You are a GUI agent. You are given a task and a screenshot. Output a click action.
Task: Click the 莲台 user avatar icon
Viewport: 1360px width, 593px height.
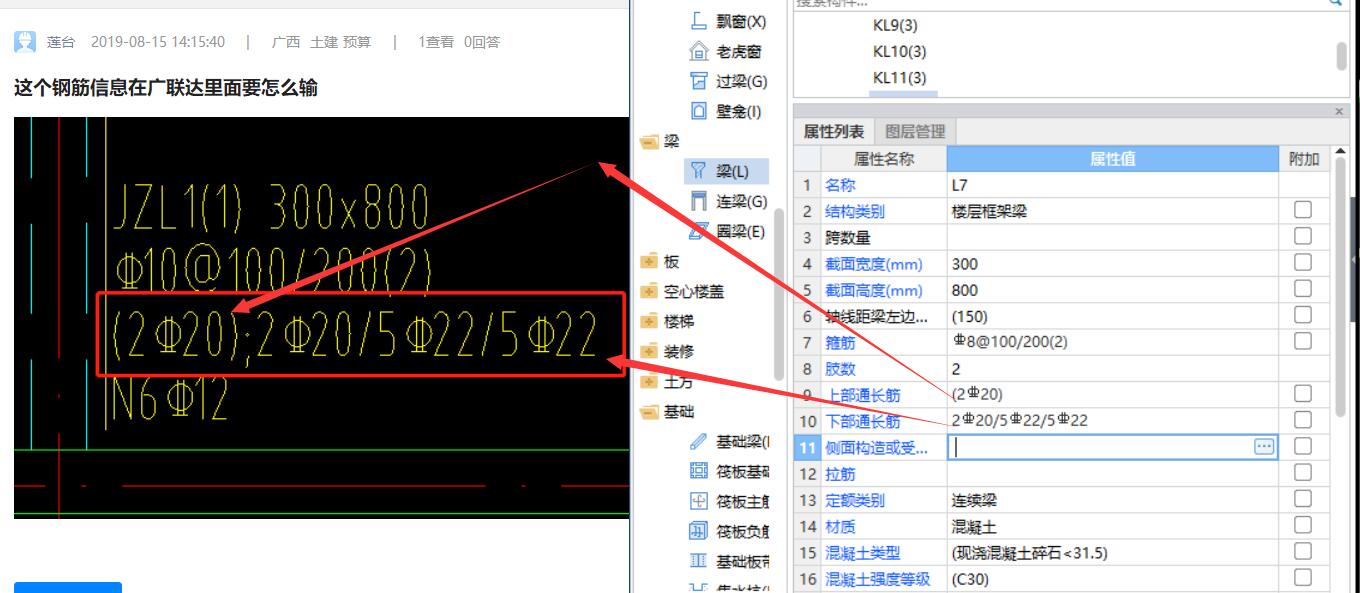[x=25, y=42]
